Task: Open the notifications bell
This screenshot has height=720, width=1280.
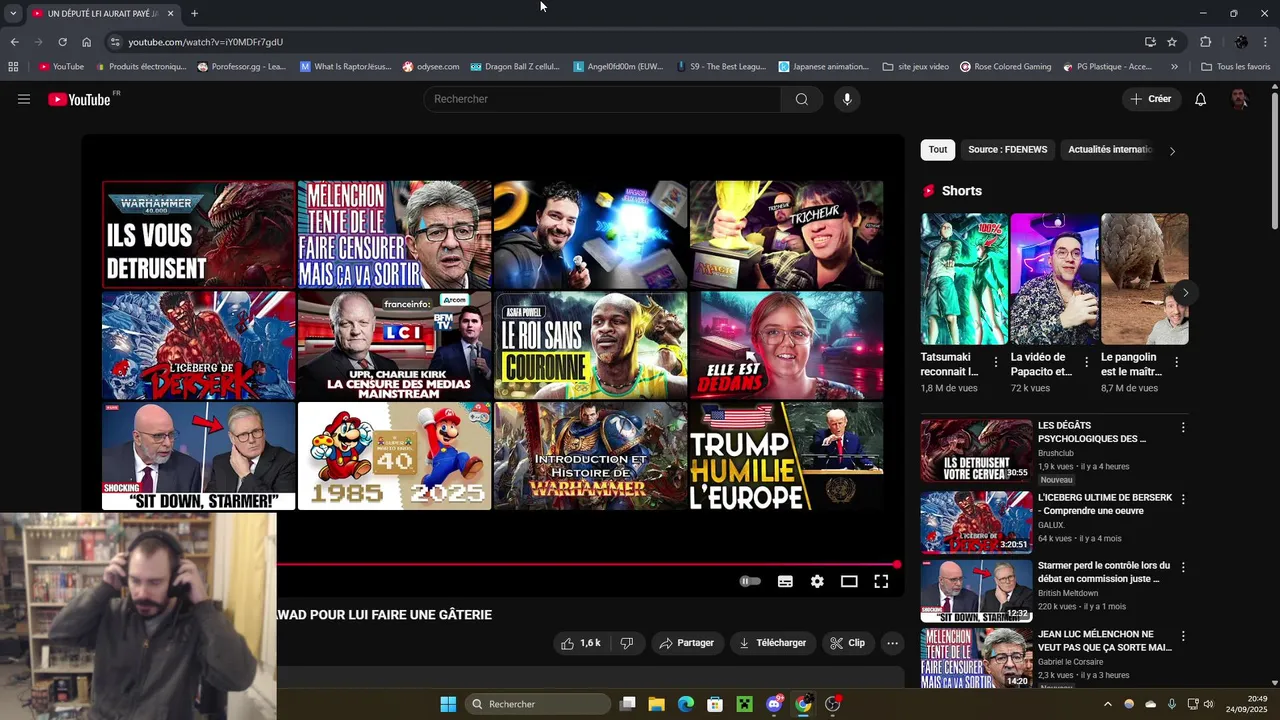Action: click(1201, 99)
